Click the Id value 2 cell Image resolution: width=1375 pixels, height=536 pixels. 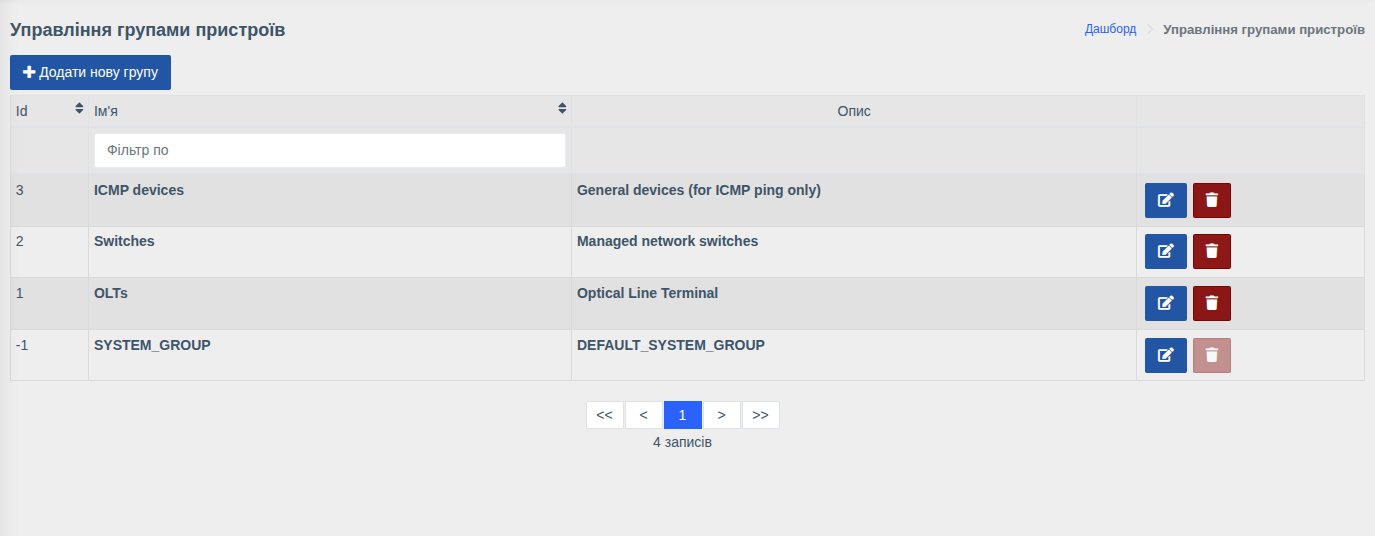coord(49,252)
